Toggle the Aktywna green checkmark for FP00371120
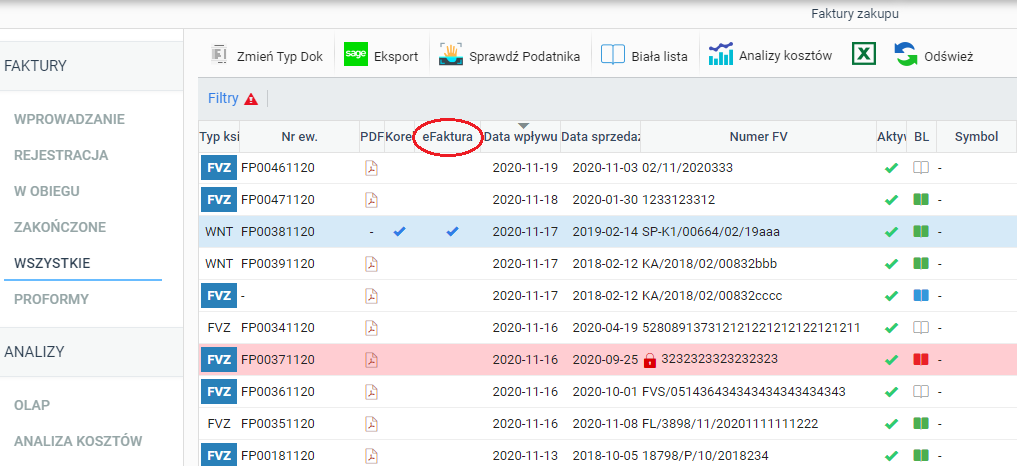The width and height of the screenshot is (1017, 467). [x=892, y=360]
